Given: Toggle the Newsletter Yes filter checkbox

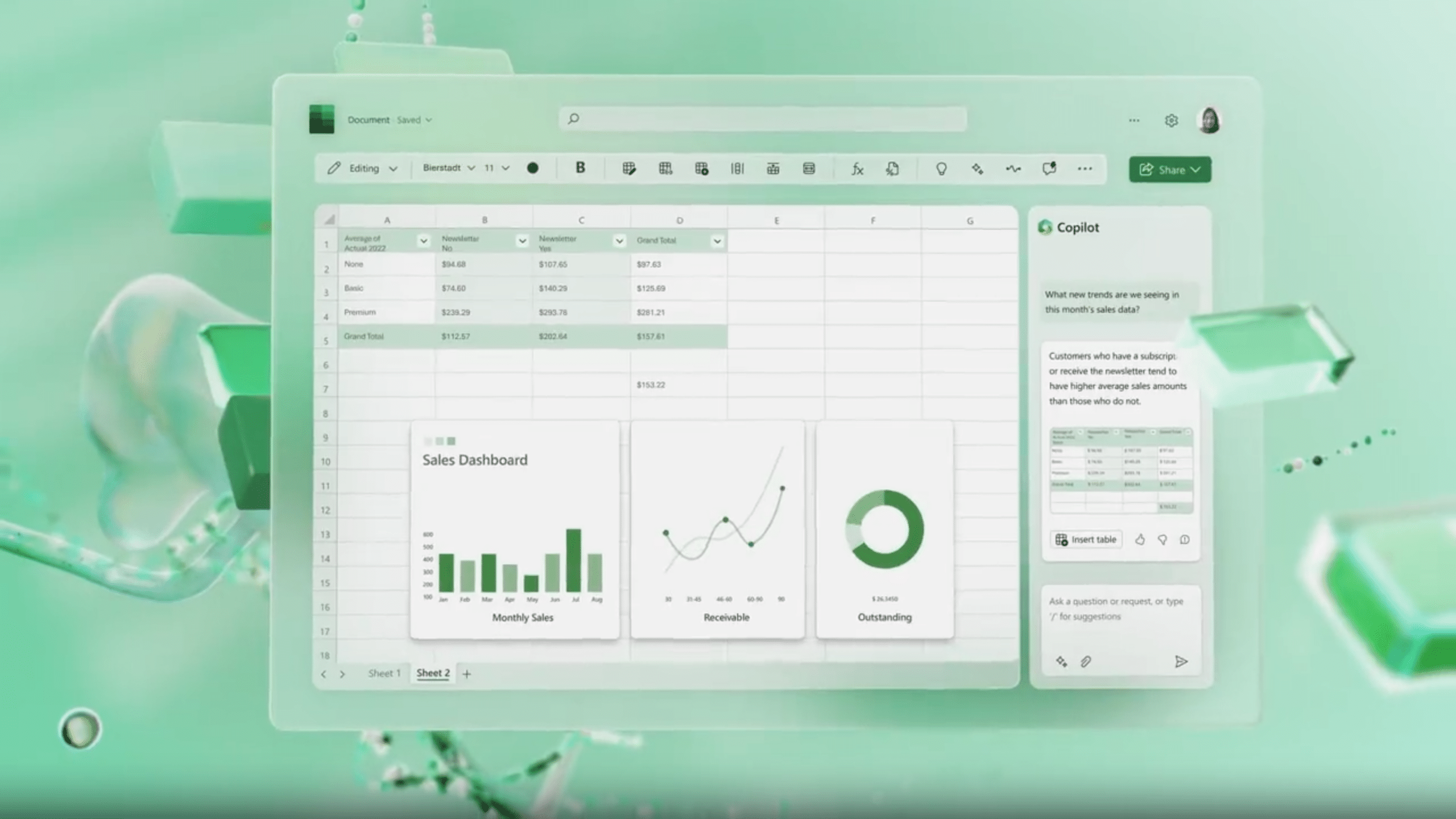Looking at the screenshot, I should coord(620,242).
